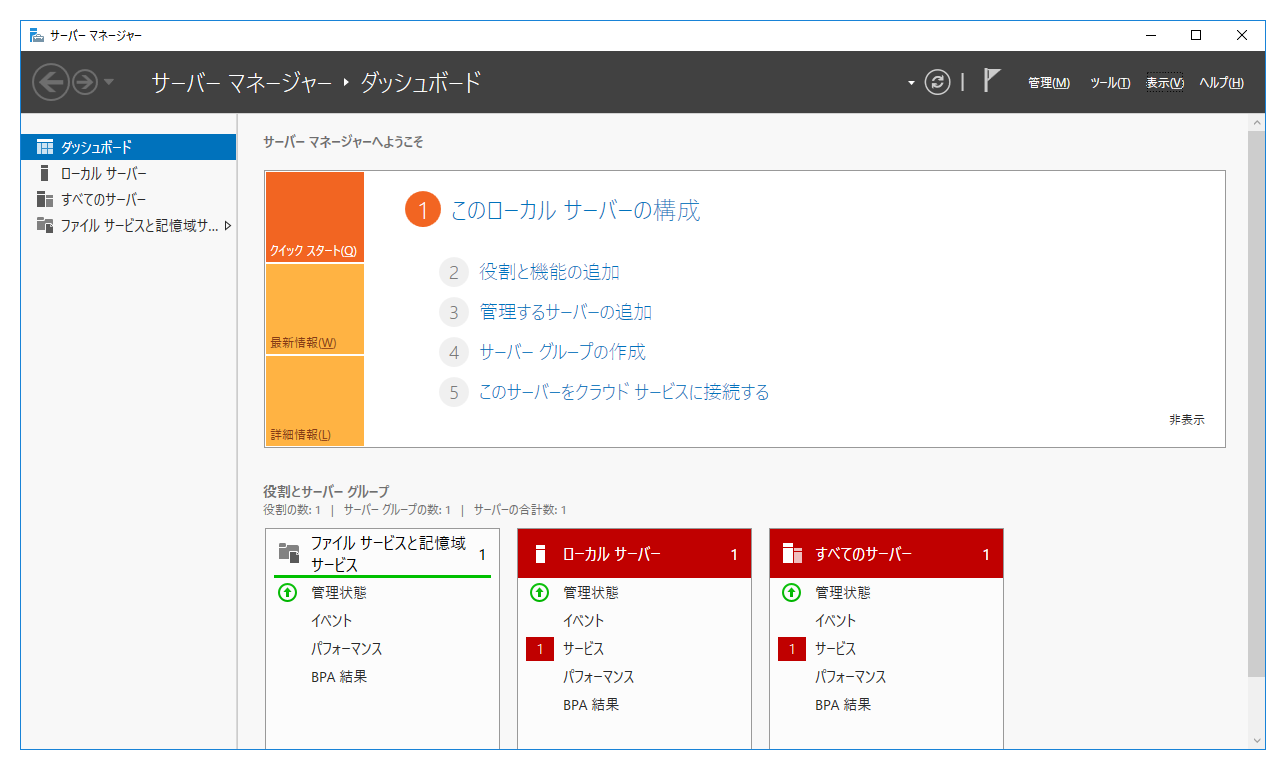The height and width of the screenshot is (770, 1286).
Task: Click サービス in すべてのサーバー tile
Action: click(x=836, y=649)
